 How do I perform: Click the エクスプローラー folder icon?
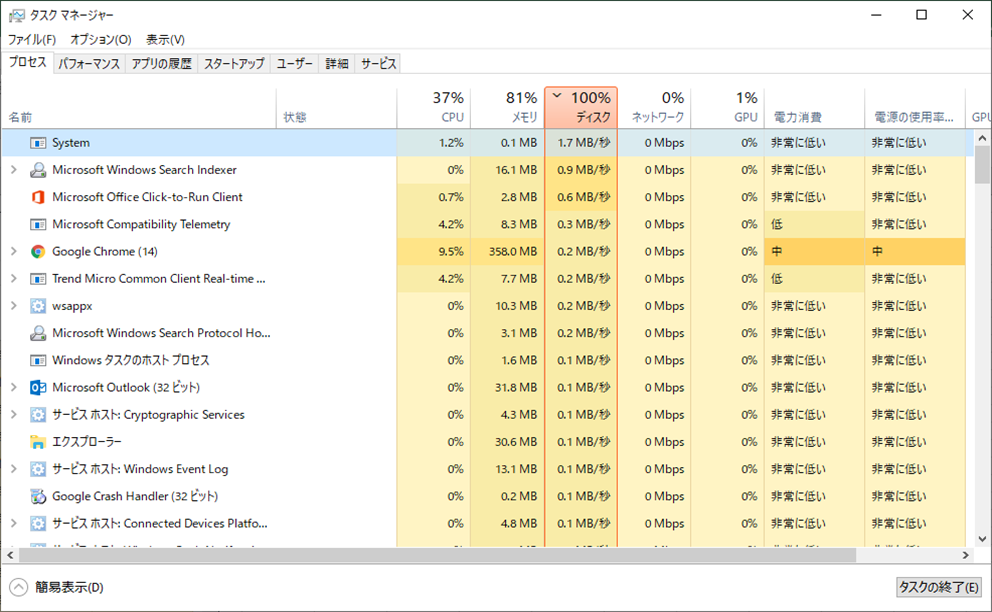[x=38, y=442]
